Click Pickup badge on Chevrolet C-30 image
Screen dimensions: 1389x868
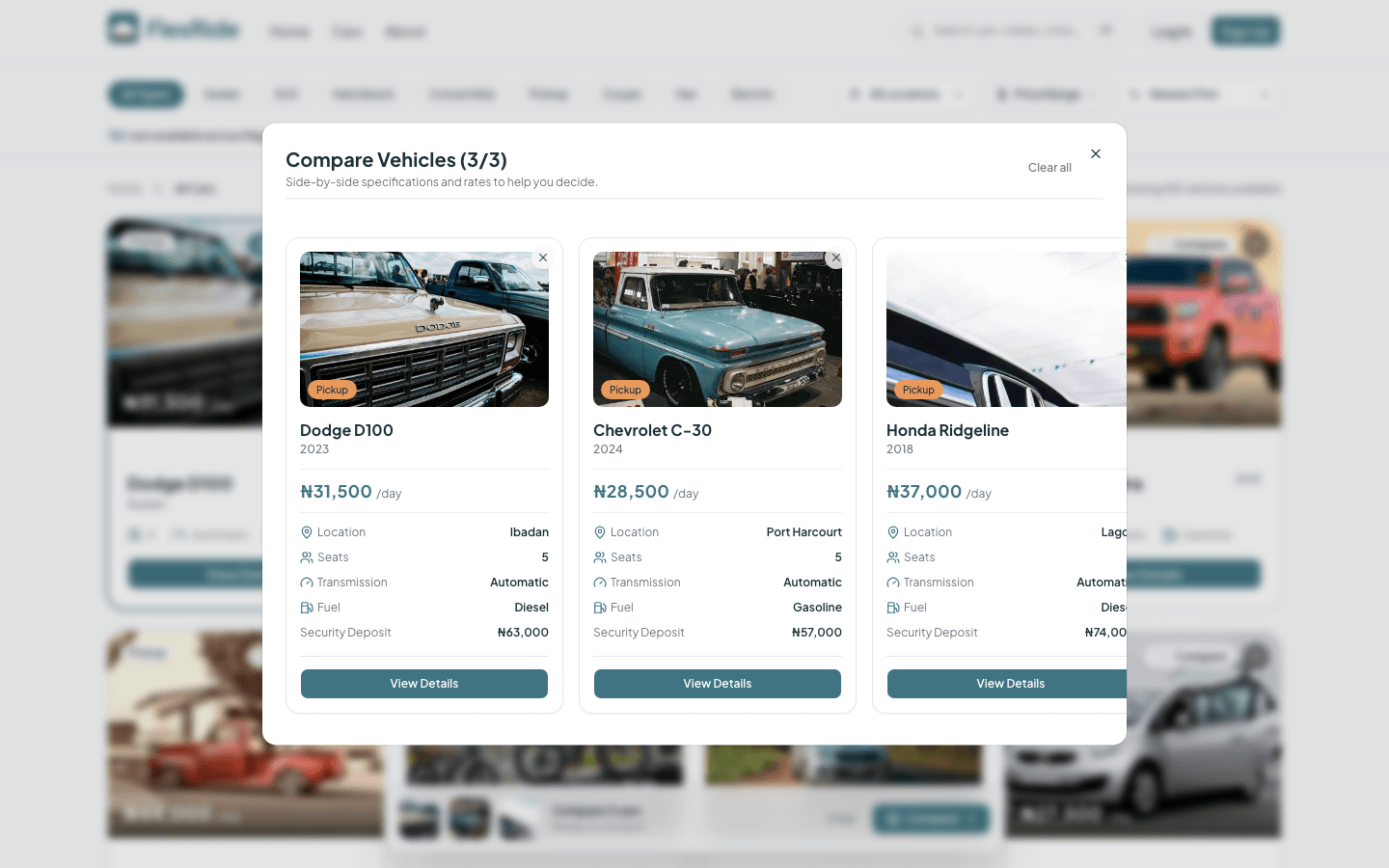click(625, 390)
